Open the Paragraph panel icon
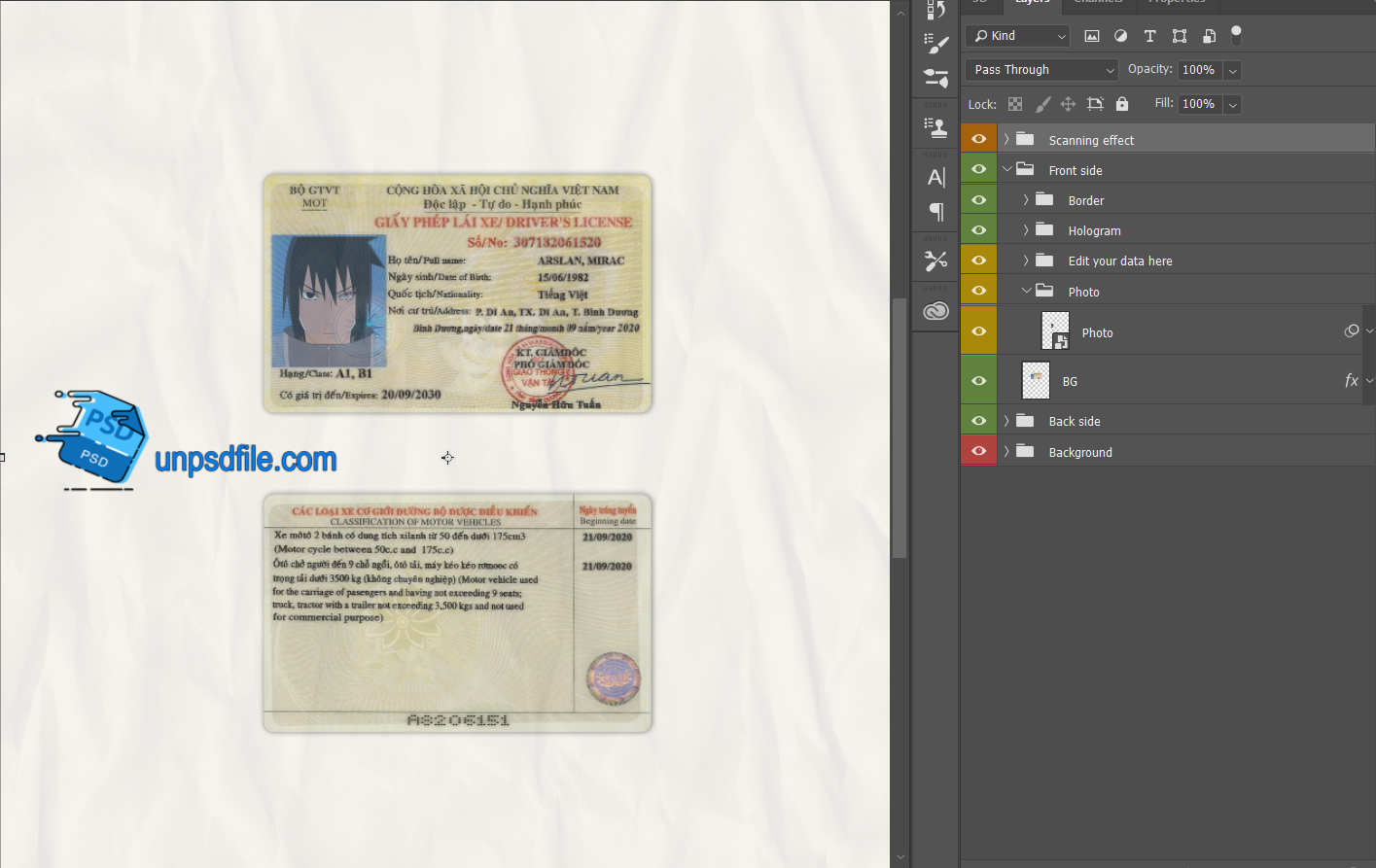The height and width of the screenshot is (868, 1376). (x=935, y=211)
